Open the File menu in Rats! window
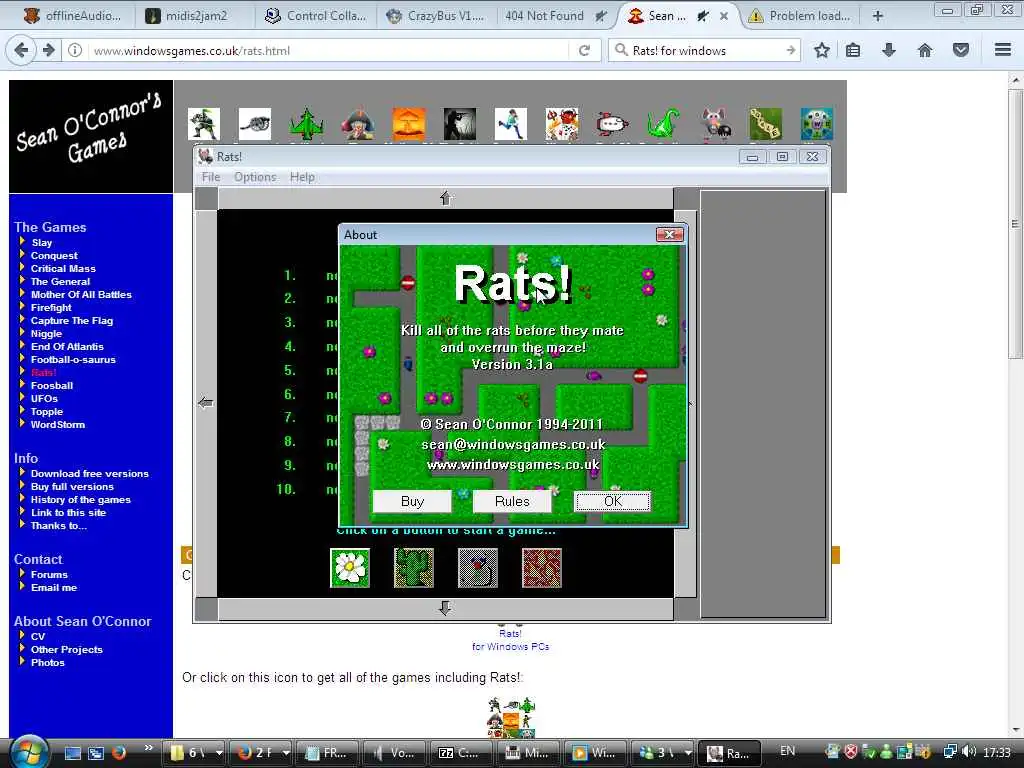The height and width of the screenshot is (768, 1024). click(x=211, y=177)
